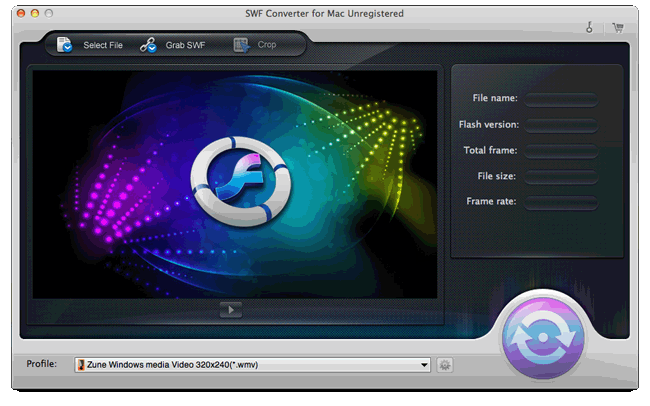Click the Grab SWF label
The width and height of the screenshot is (650, 406).
(185, 45)
